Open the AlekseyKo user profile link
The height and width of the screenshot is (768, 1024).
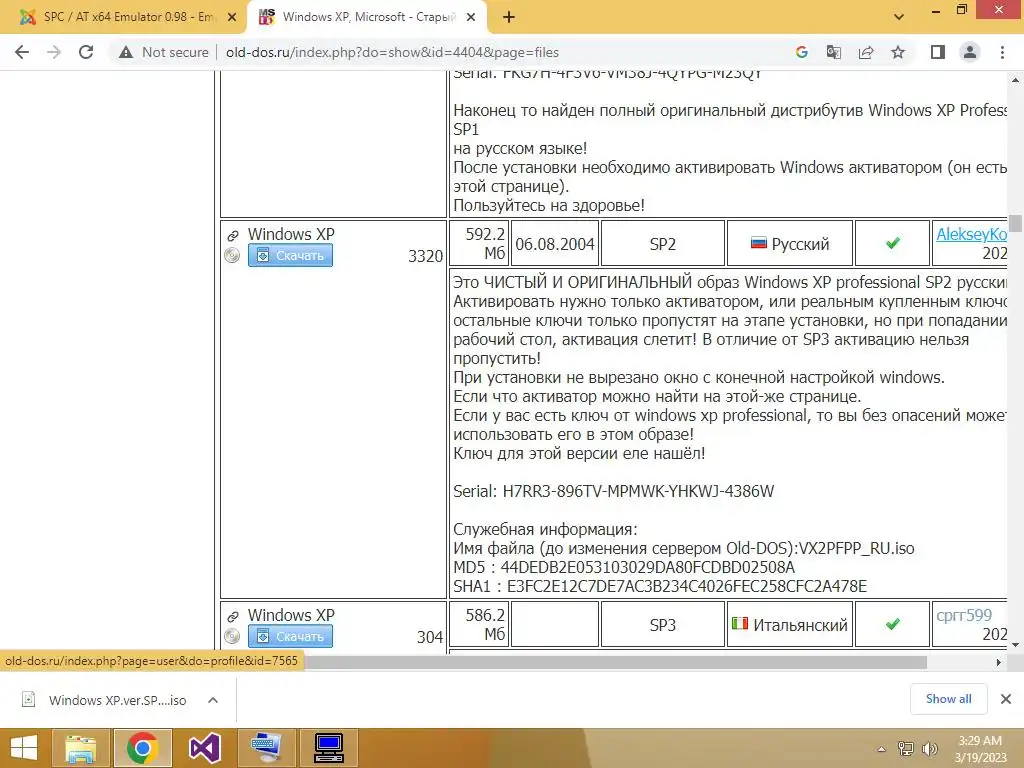972,234
